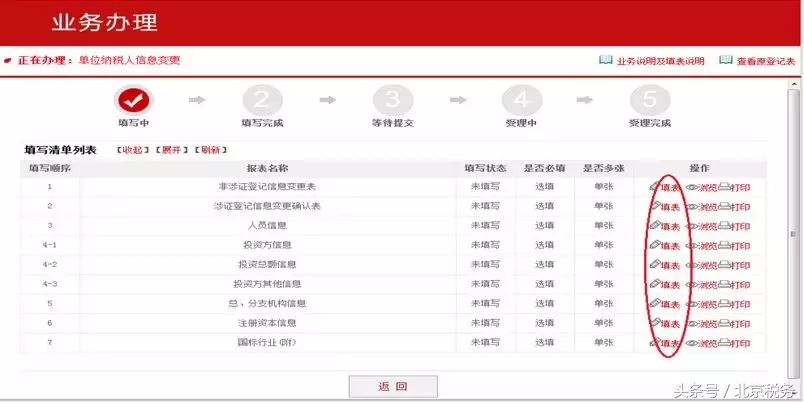This screenshot has height=404, width=804.
Task: Collapse the list with 收起
Action: pyautogui.click(x=132, y=150)
